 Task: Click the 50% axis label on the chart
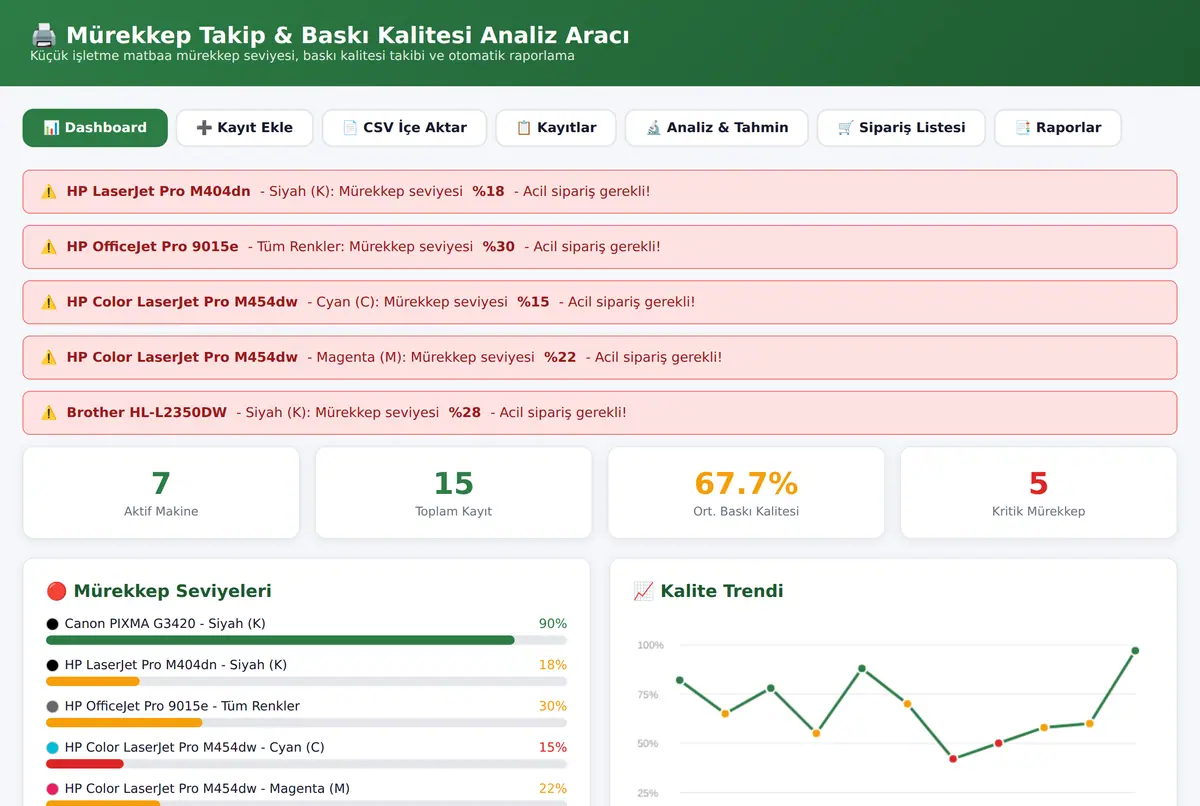(x=648, y=744)
